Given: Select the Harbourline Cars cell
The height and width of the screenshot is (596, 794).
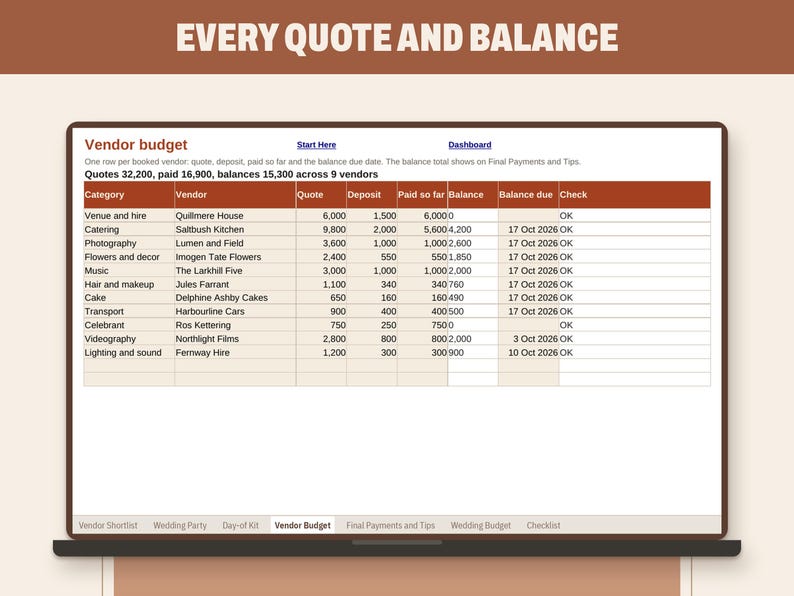Looking at the screenshot, I should (235, 311).
